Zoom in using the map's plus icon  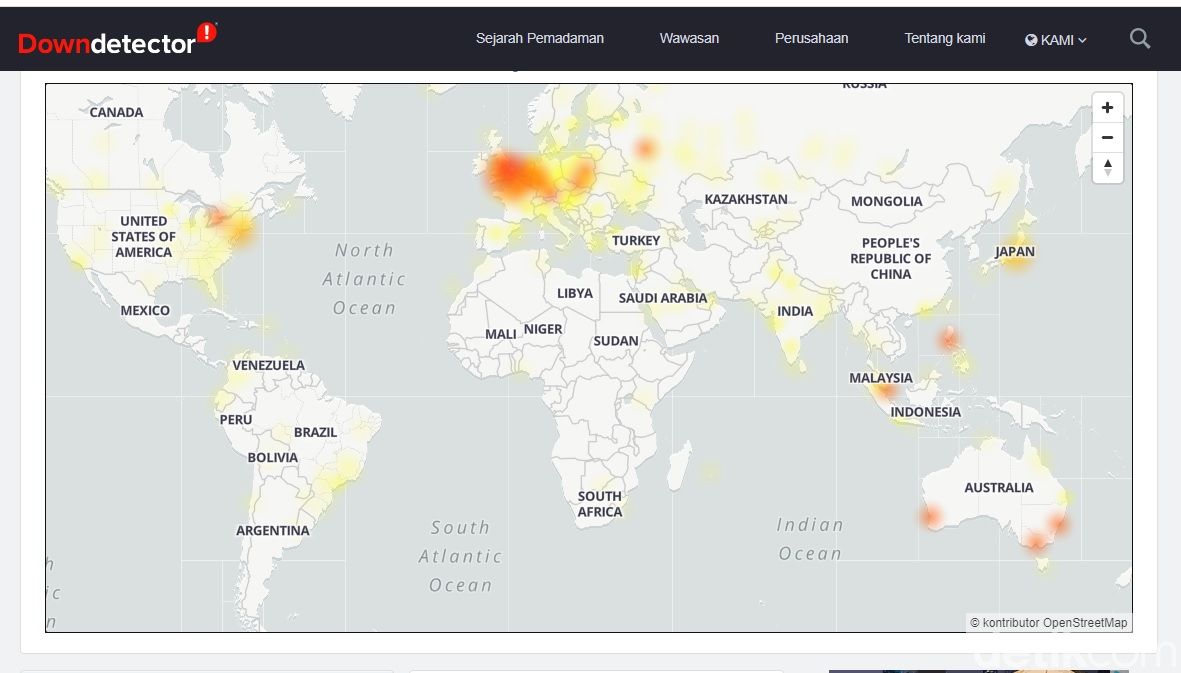click(1107, 107)
